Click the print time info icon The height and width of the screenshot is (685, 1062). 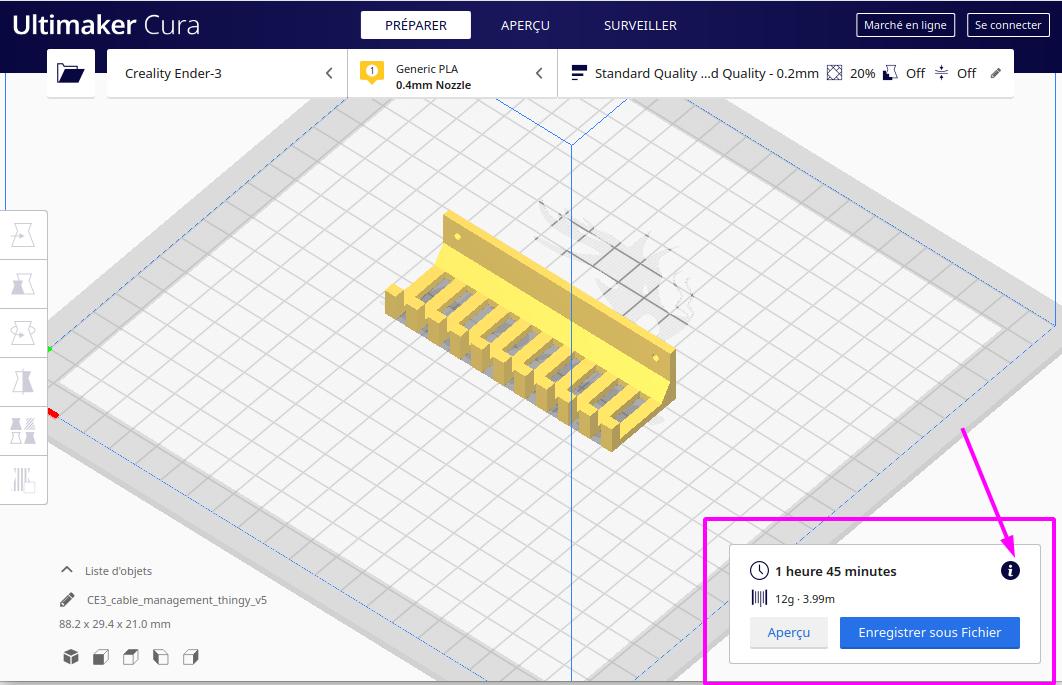tap(1010, 570)
